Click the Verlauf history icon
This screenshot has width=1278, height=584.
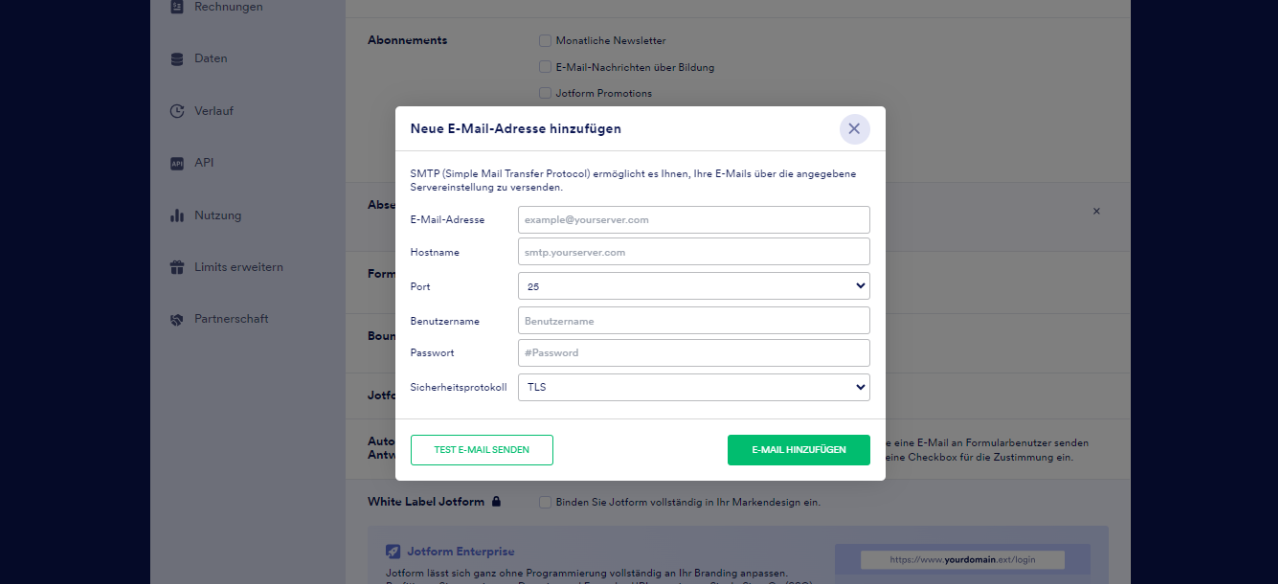pyautogui.click(x=177, y=111)
